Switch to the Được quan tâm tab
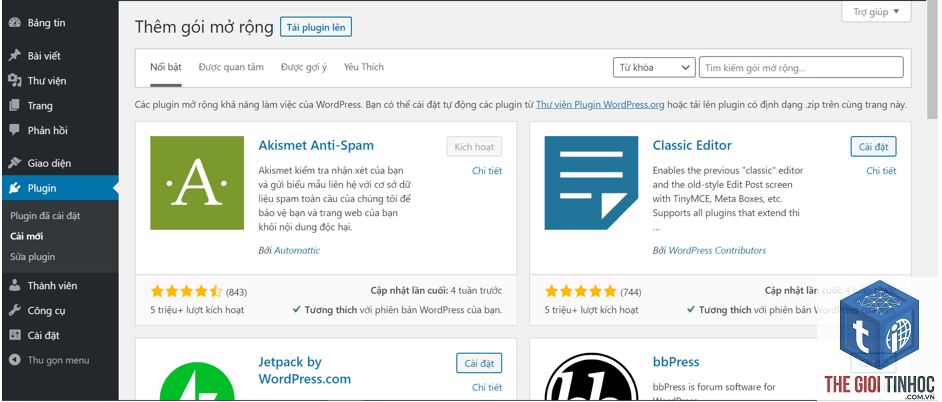 [x=231, y=67]
